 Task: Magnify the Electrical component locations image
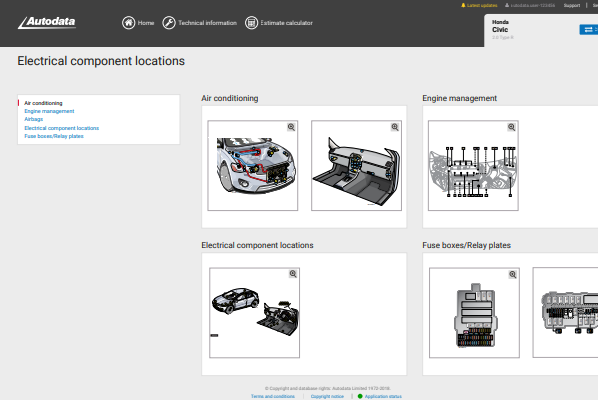293,274
